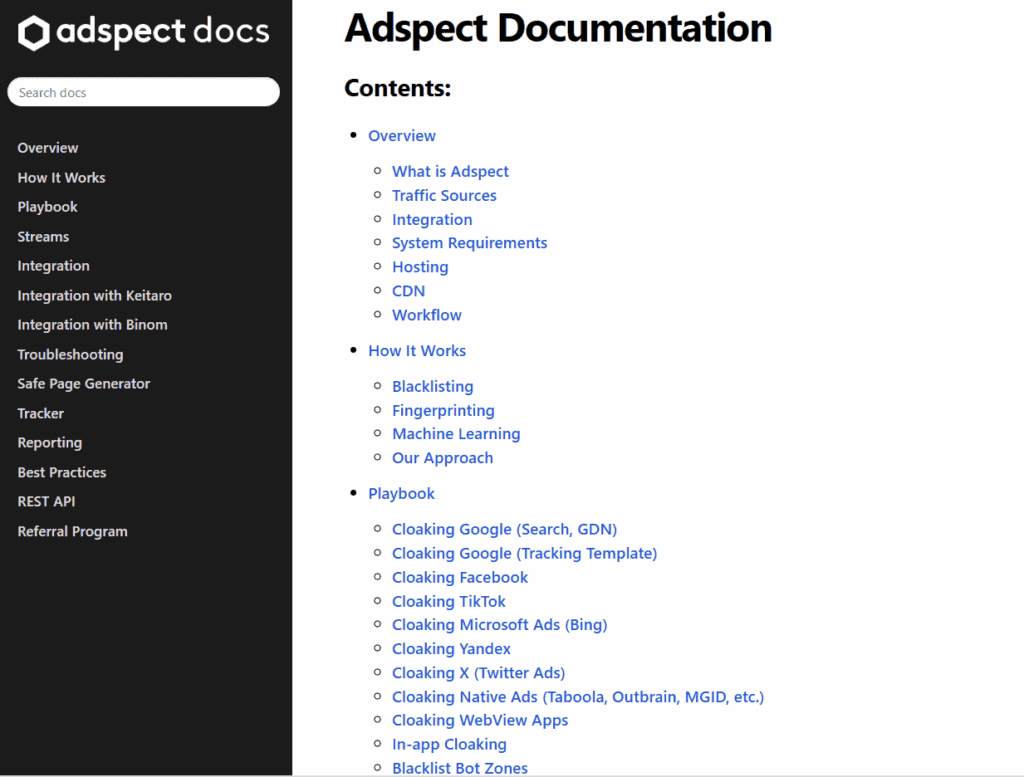Screen dimensions: 1024x777
Task: Follow the System Requirements link
Action: (469, 243)
